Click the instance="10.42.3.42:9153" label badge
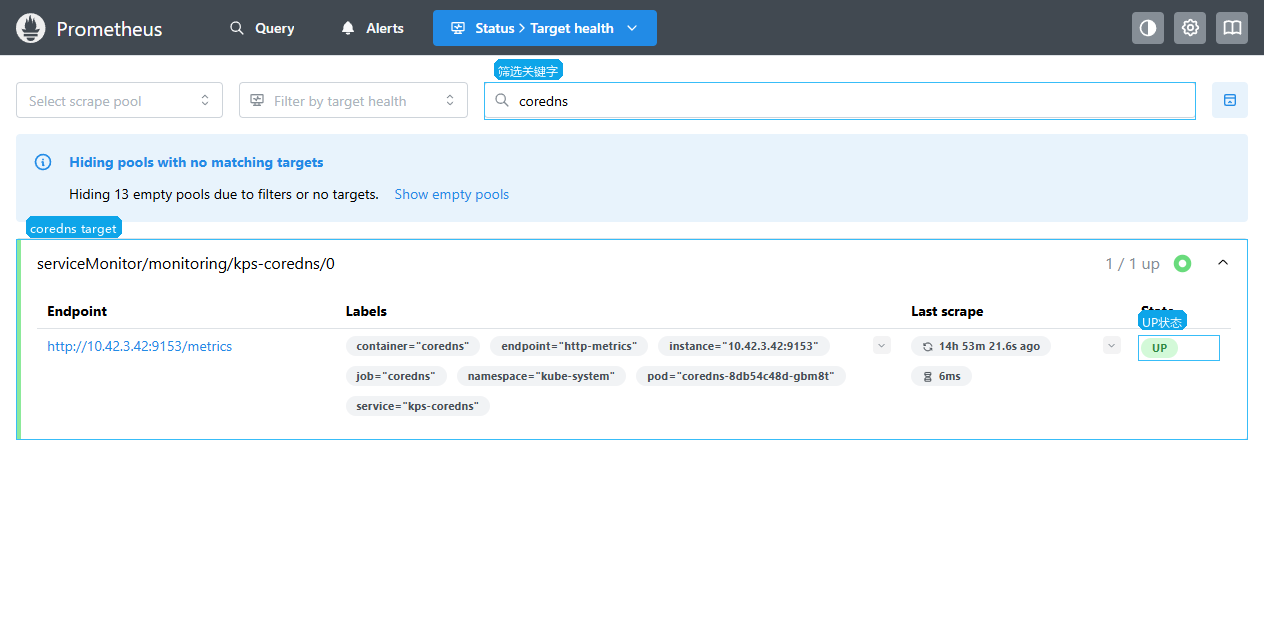 pyautogui.click(x=743, y=346)
